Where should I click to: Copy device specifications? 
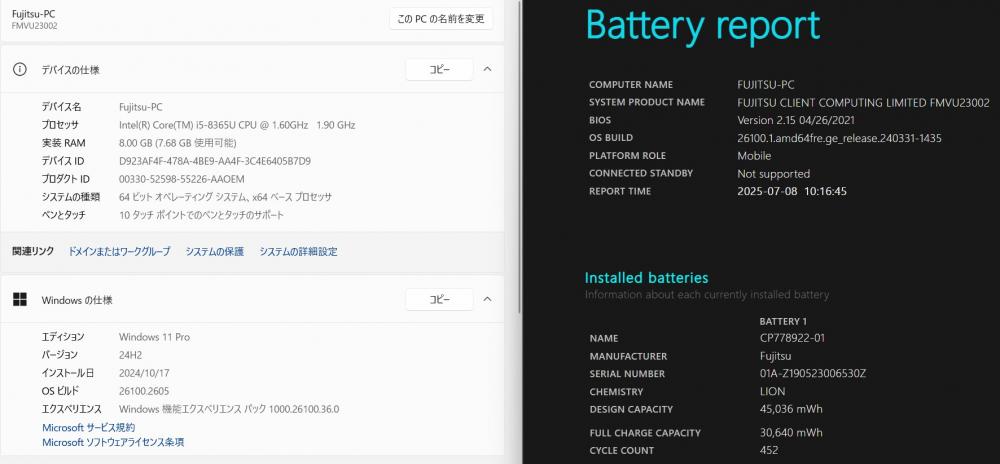pos(439,69)
